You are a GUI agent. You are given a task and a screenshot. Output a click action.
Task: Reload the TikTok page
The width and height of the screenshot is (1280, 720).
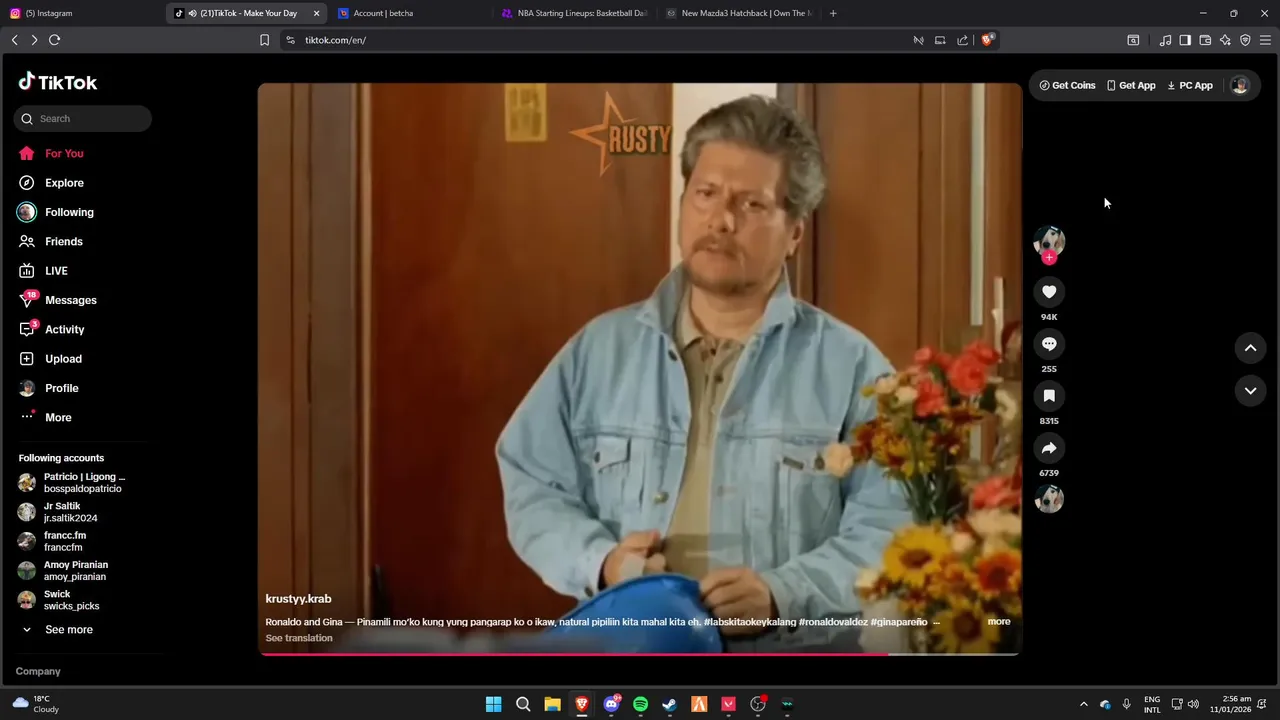54,40
